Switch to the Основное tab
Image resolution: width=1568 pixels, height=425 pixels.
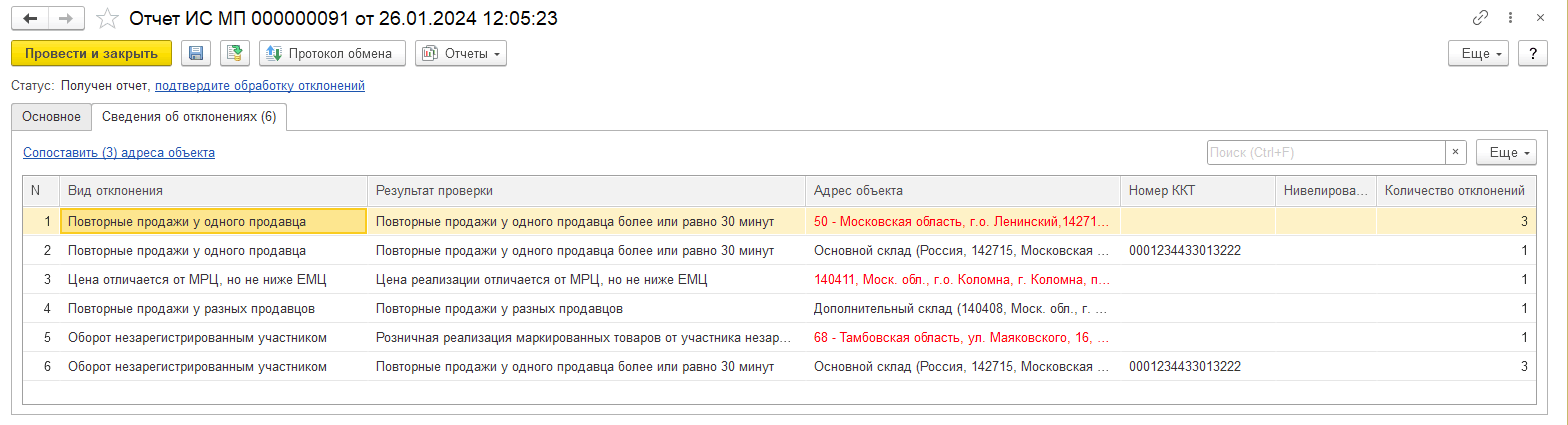[x=51, y=117]
